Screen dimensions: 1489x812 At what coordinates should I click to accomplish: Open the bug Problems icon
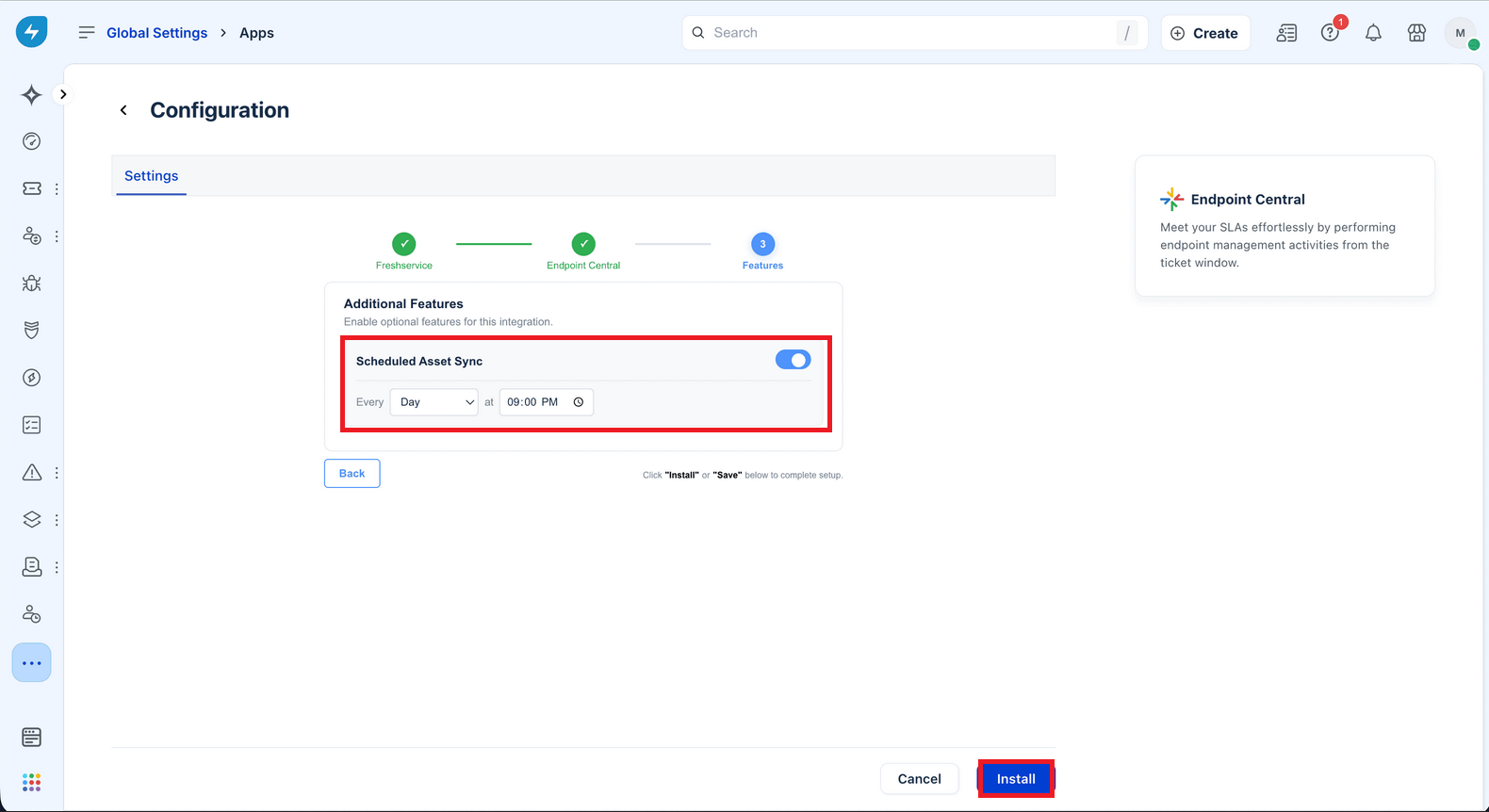pyautogui.click(x=31, y=283)
